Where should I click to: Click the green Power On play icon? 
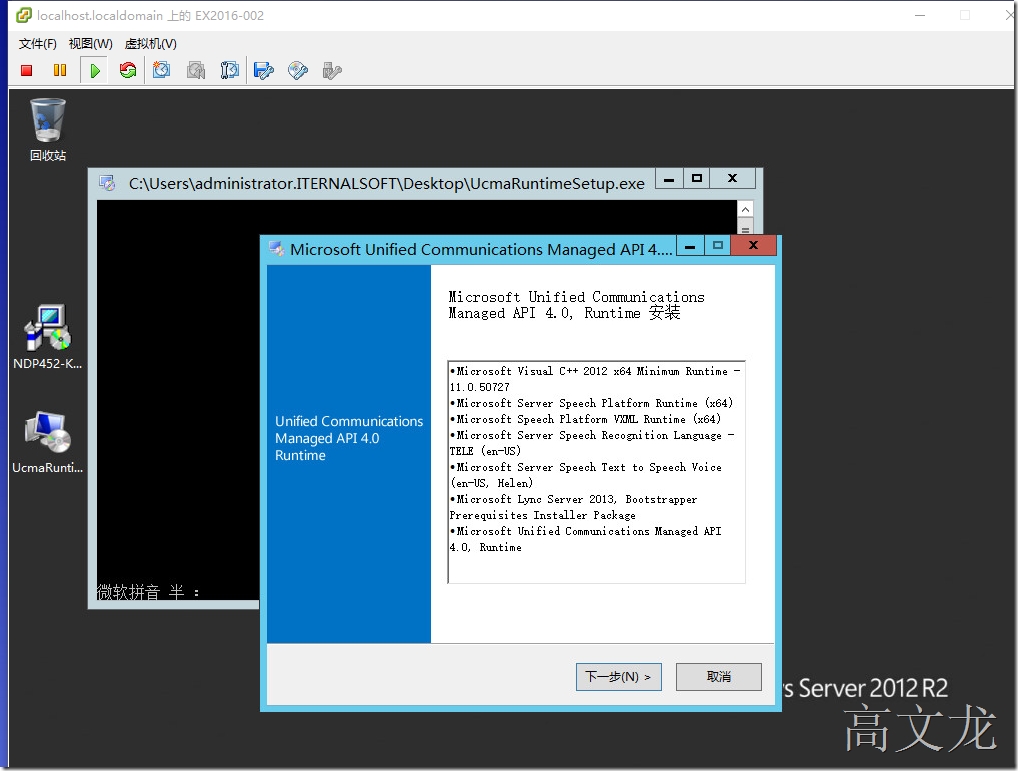coord(95,70)
